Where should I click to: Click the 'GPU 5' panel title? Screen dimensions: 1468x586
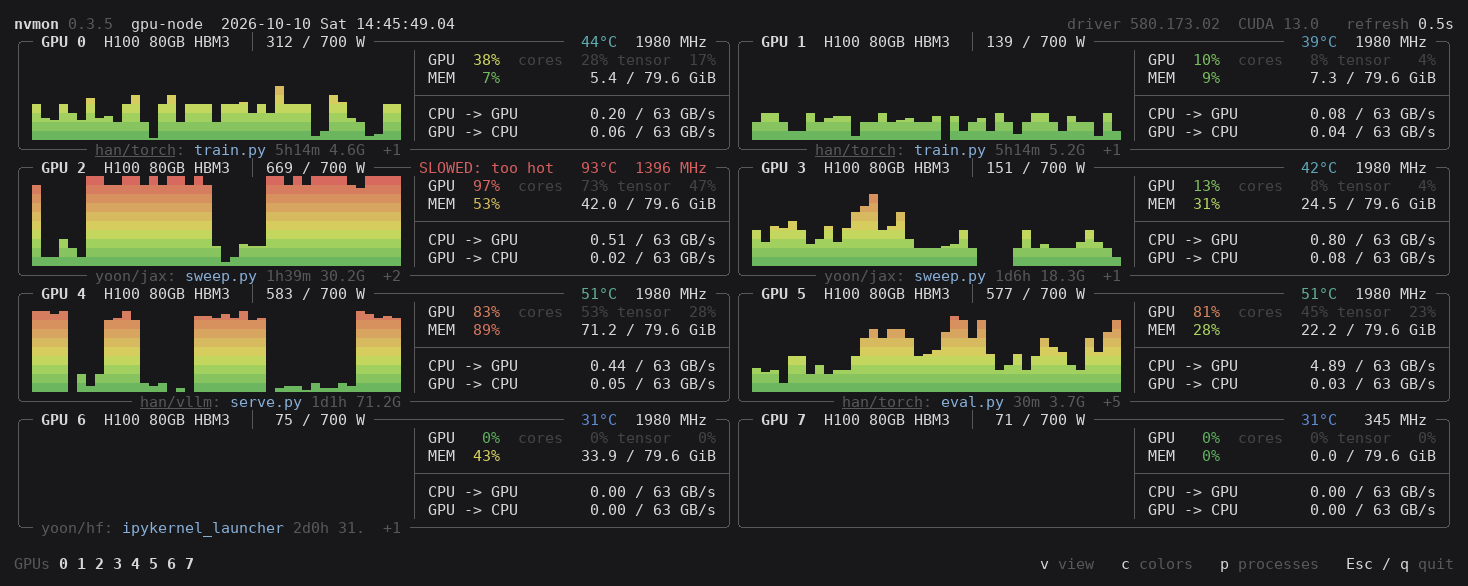pos(784,294)
